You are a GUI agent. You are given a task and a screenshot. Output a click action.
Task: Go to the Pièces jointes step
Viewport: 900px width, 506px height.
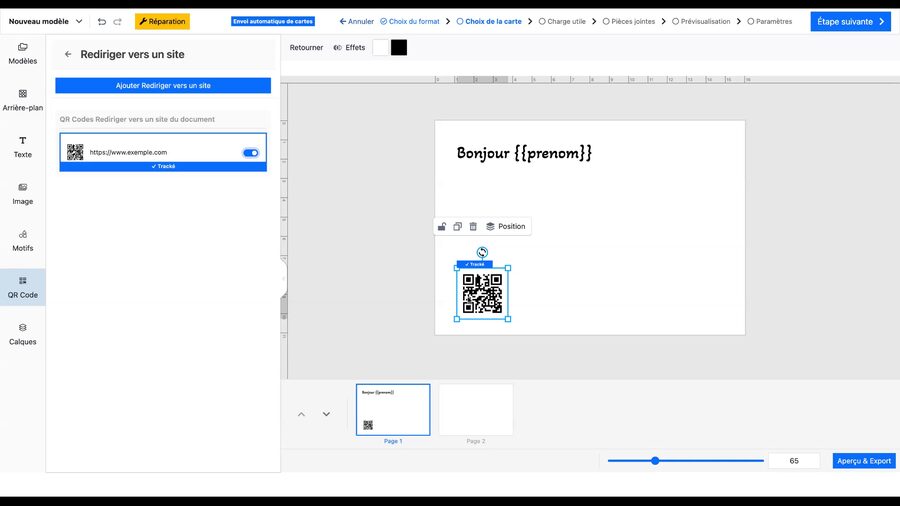(629, 22)
